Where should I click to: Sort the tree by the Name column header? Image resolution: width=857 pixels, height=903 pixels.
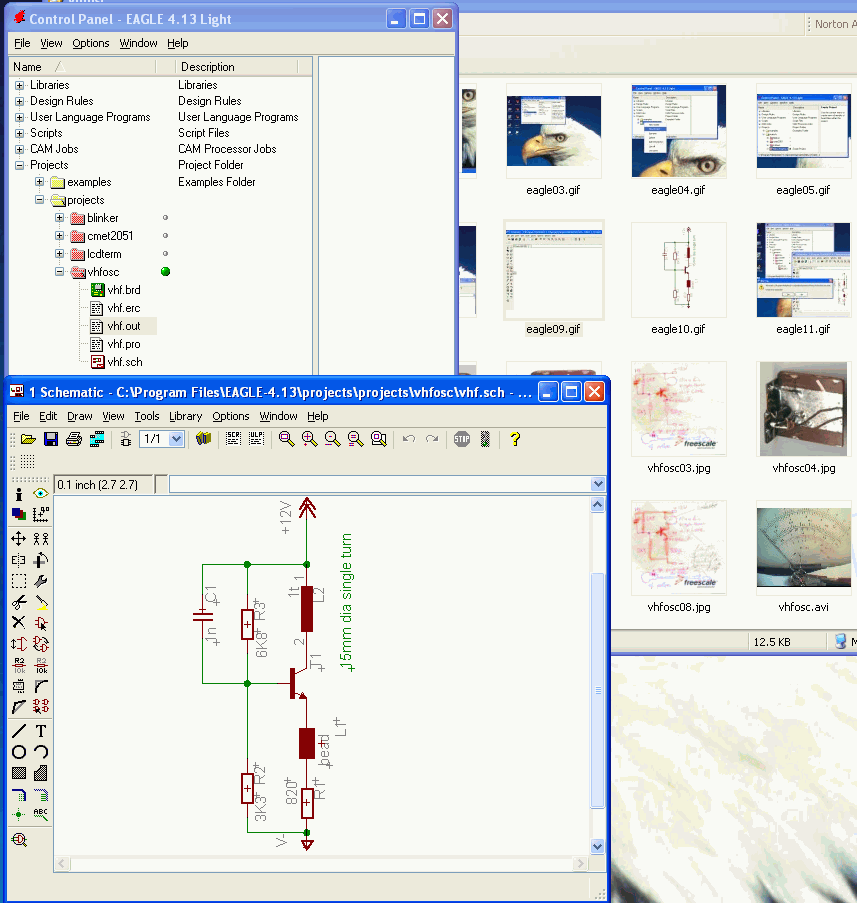click(x=82, y=67)
